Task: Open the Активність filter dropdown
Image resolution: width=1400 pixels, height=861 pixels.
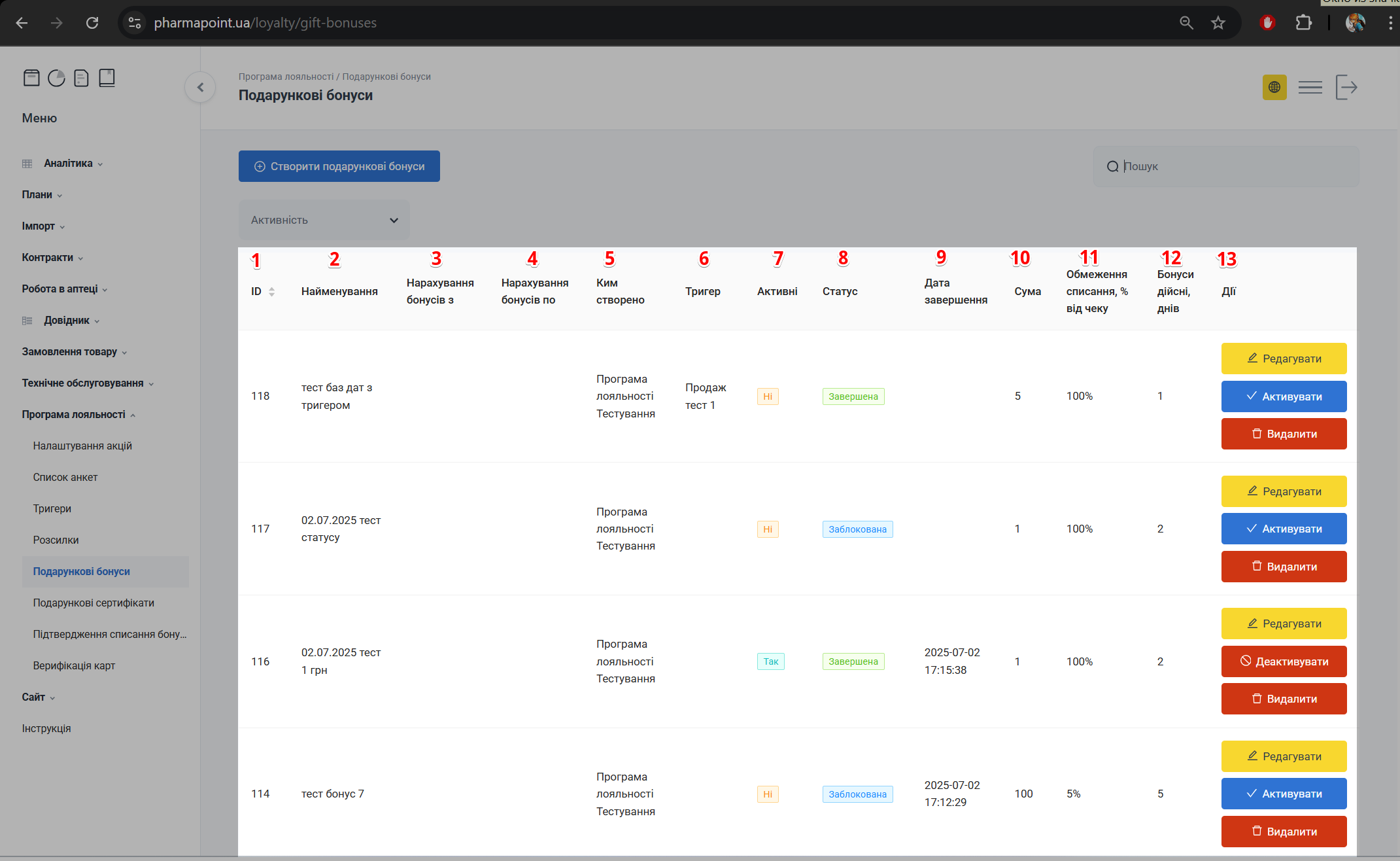Action: coord(324,220)
